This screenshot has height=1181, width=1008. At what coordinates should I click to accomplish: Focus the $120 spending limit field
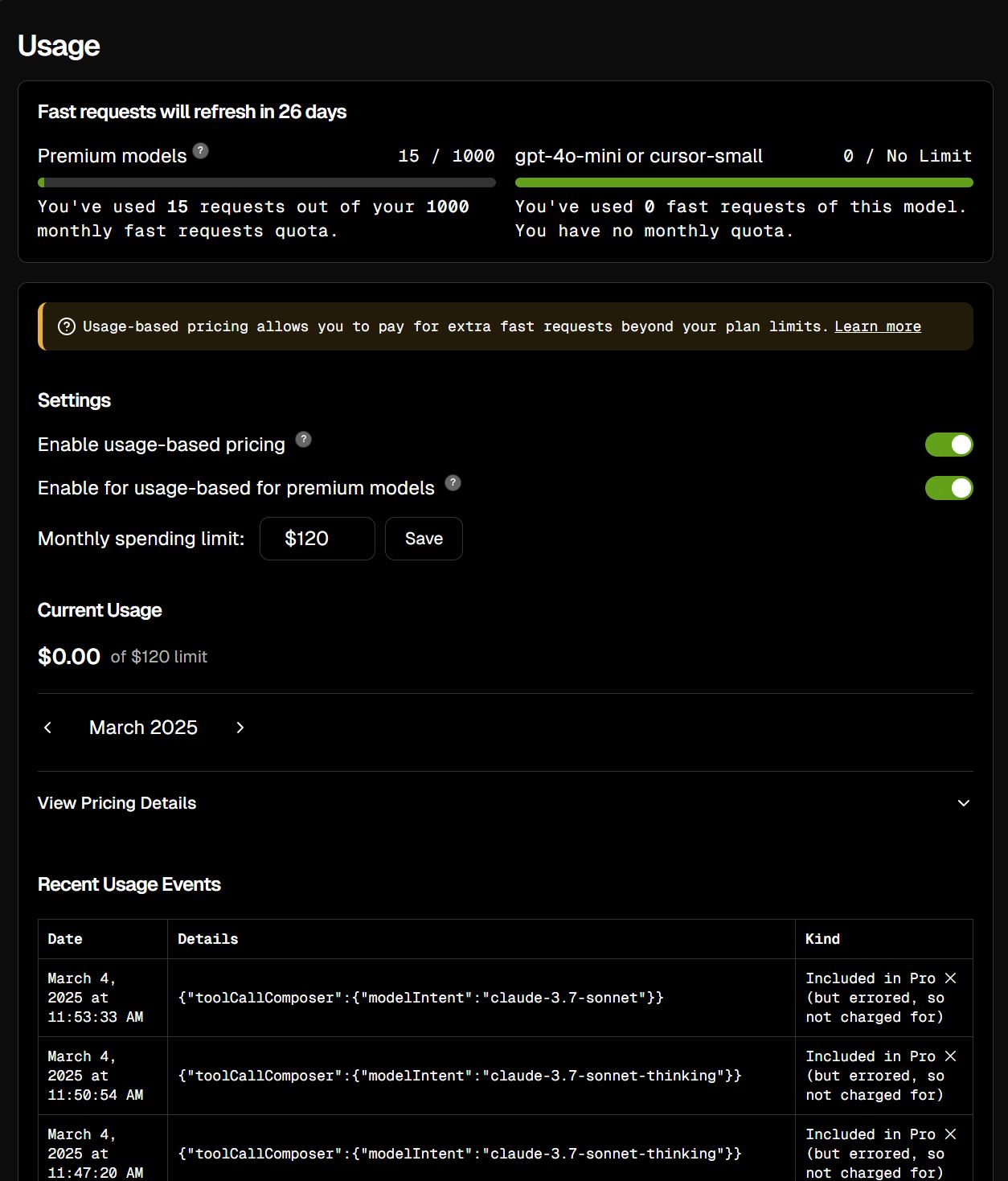(x=318, y=539)
